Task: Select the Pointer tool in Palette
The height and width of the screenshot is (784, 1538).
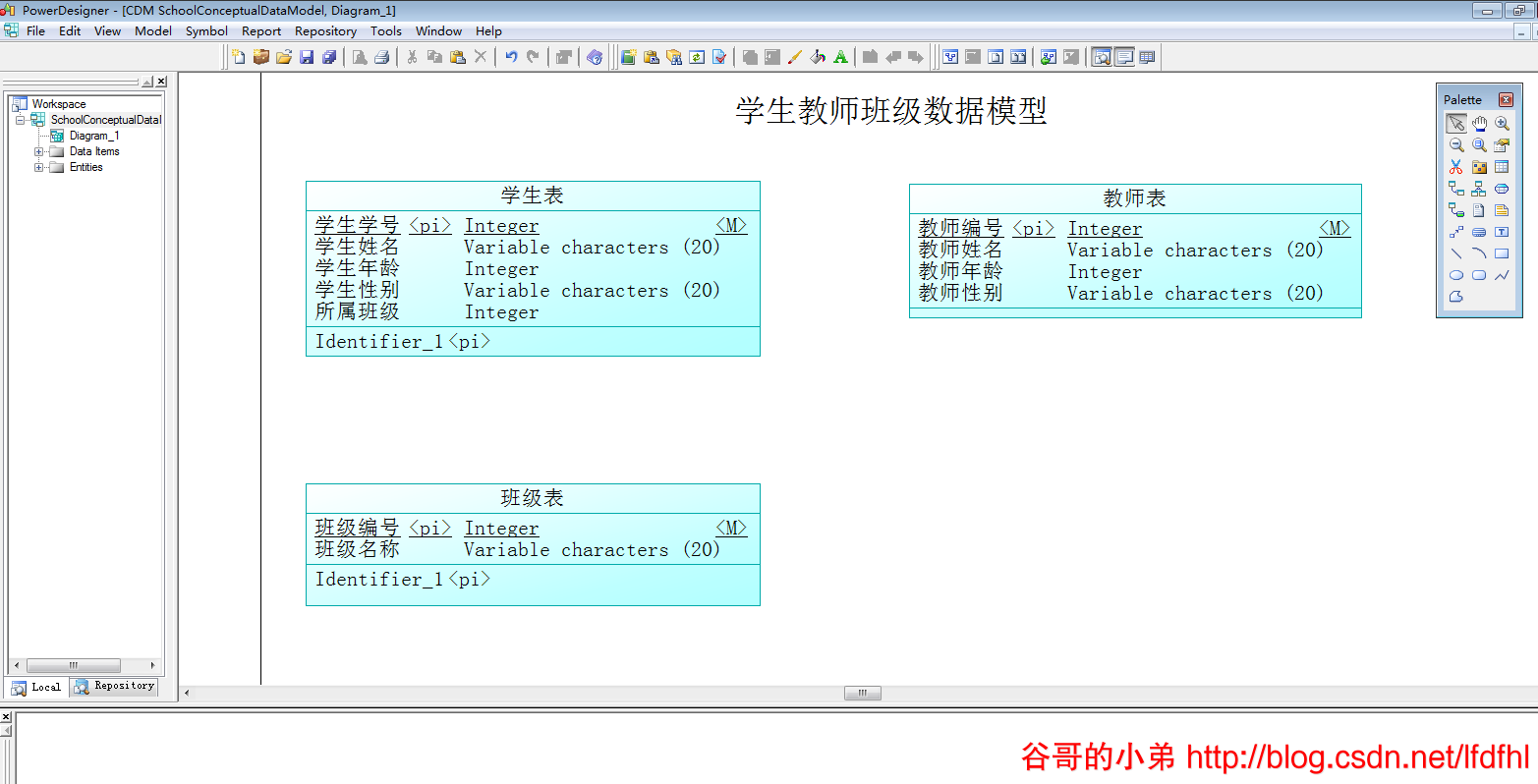Action: (x=1455, y=123)
